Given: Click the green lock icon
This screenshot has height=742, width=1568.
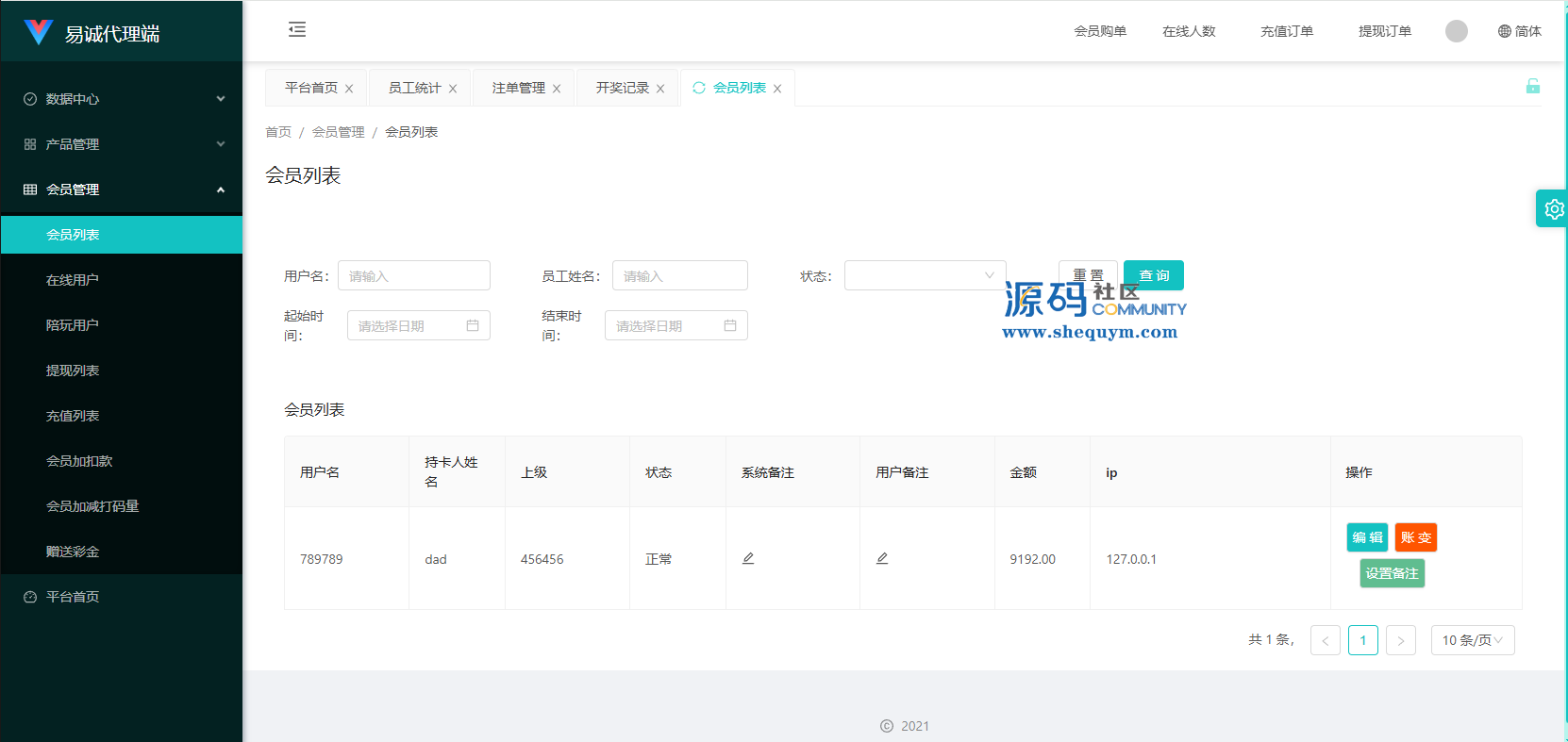Looking at the screenshot, I should pyautogui.click(x=1532, y=87).
